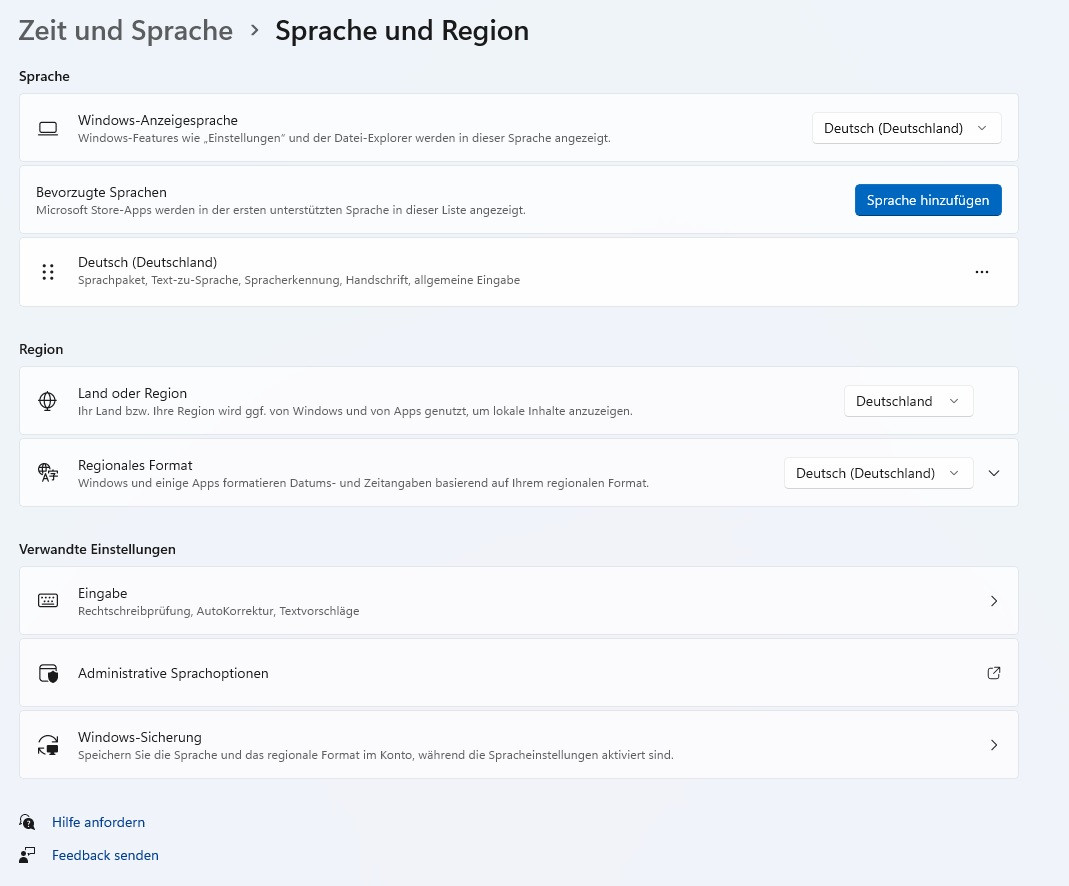The image size is (1069, 886).
Task: Click the keyboard icon beside Eingabe
Action: click(x=47, y=601)
